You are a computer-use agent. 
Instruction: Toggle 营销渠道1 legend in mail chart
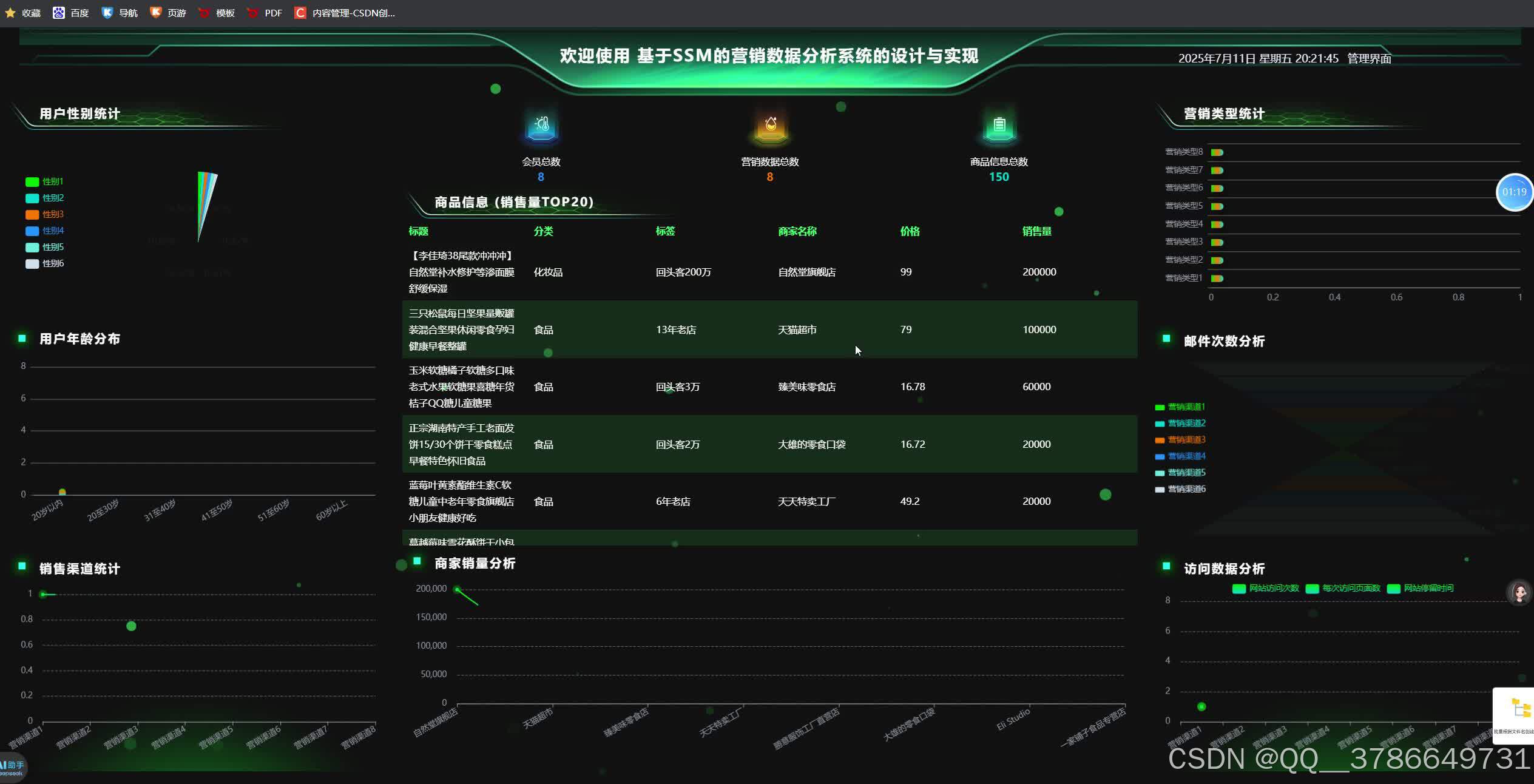pyautogui.click(x=1180, y=407)
